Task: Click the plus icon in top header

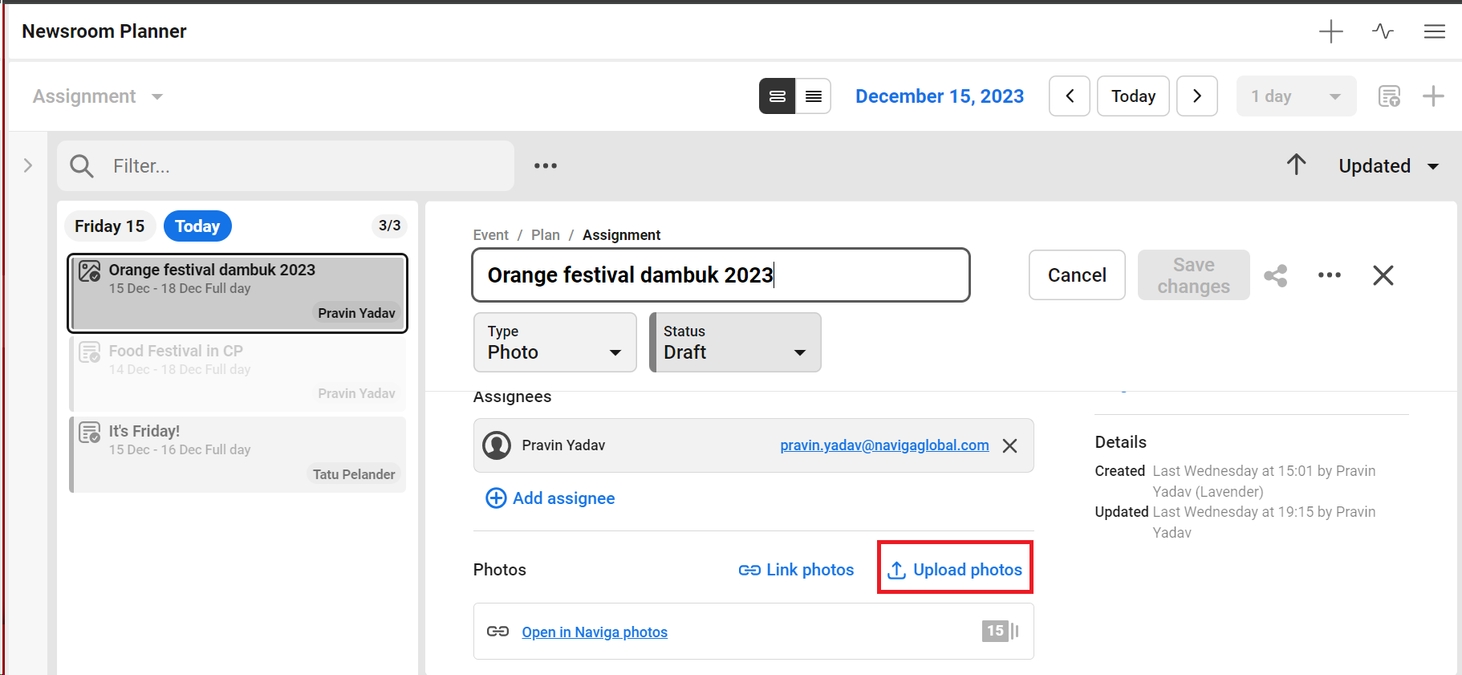Action: pos(1330,32)
